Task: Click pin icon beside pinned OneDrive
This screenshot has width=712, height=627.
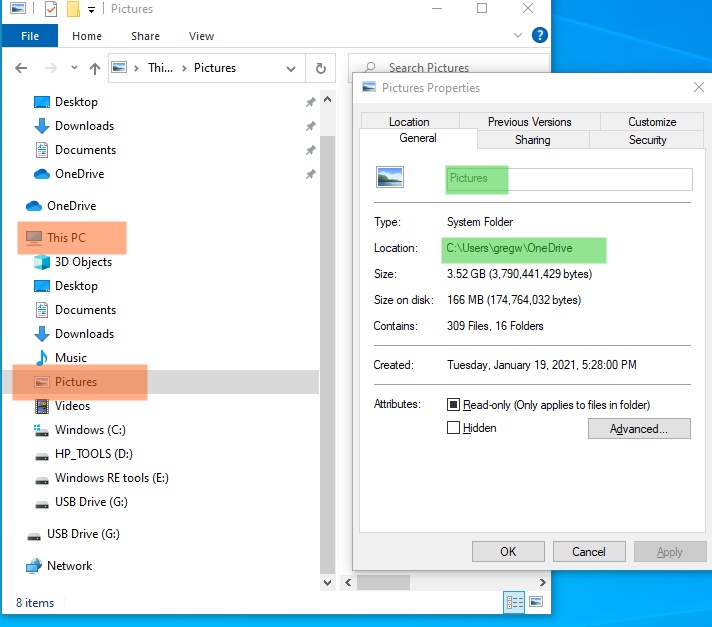Action: click(311, 174)
